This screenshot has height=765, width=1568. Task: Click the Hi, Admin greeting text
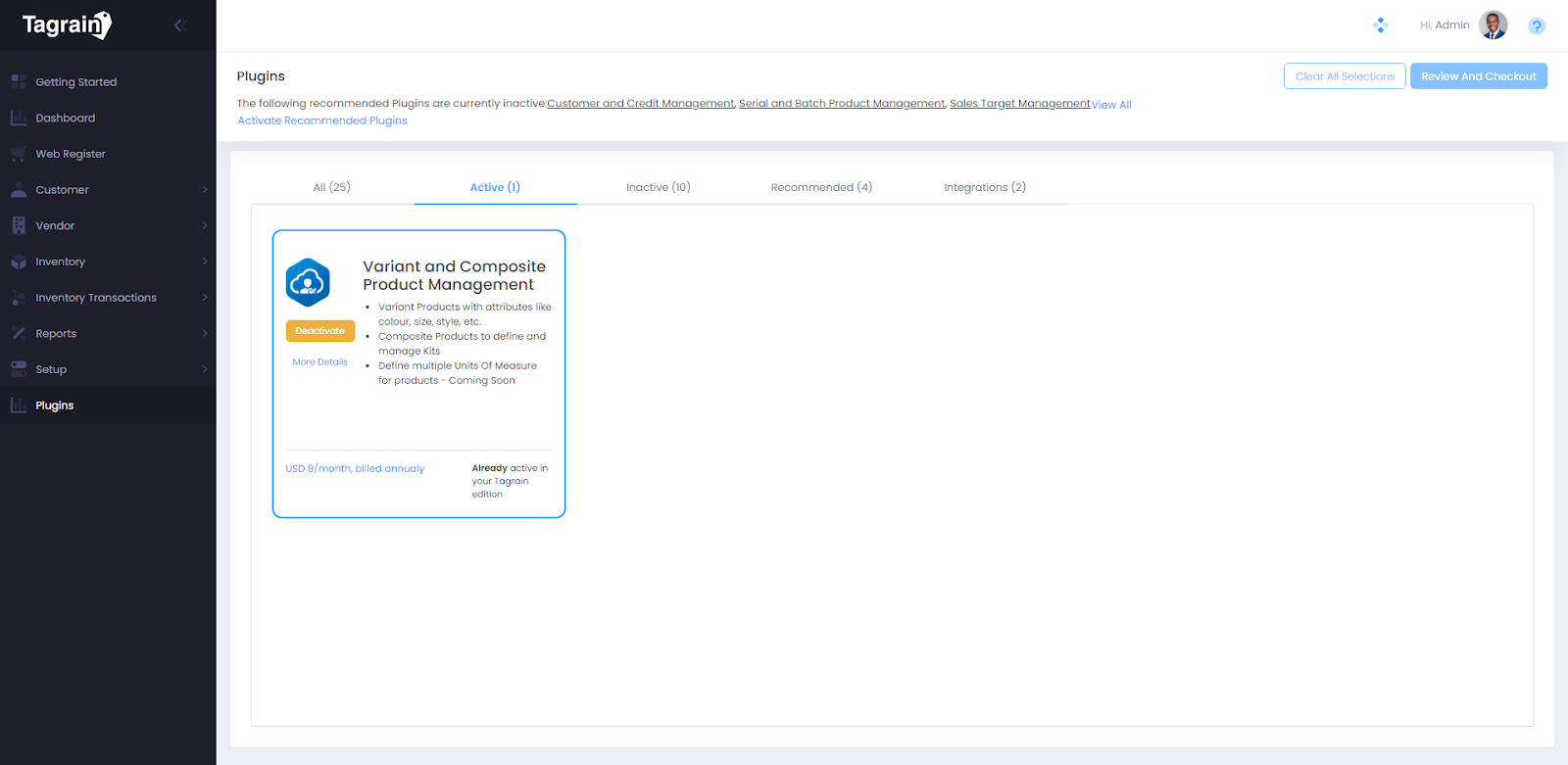point(1445,25)
